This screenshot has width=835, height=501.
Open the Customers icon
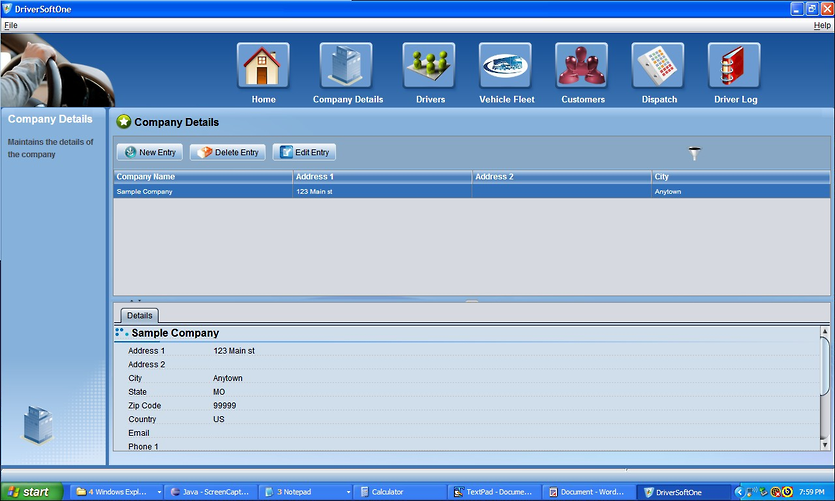coord(582,67)
